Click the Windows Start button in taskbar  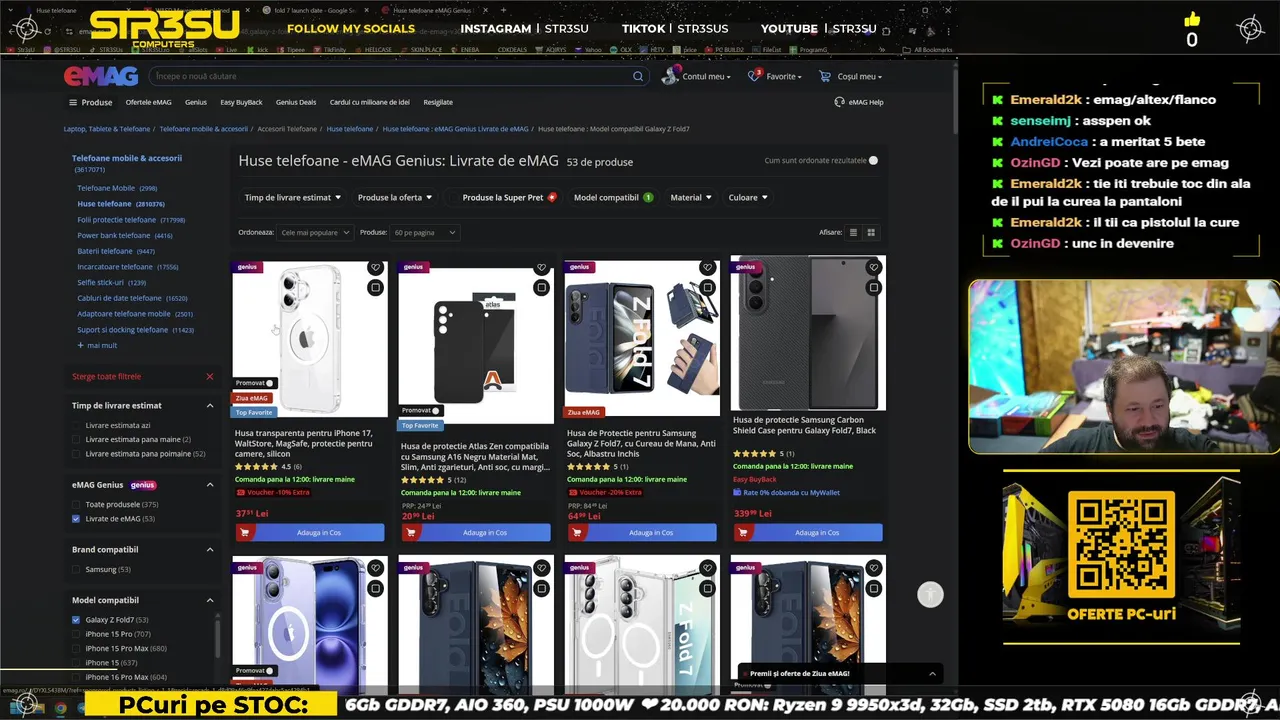[20, 707]
